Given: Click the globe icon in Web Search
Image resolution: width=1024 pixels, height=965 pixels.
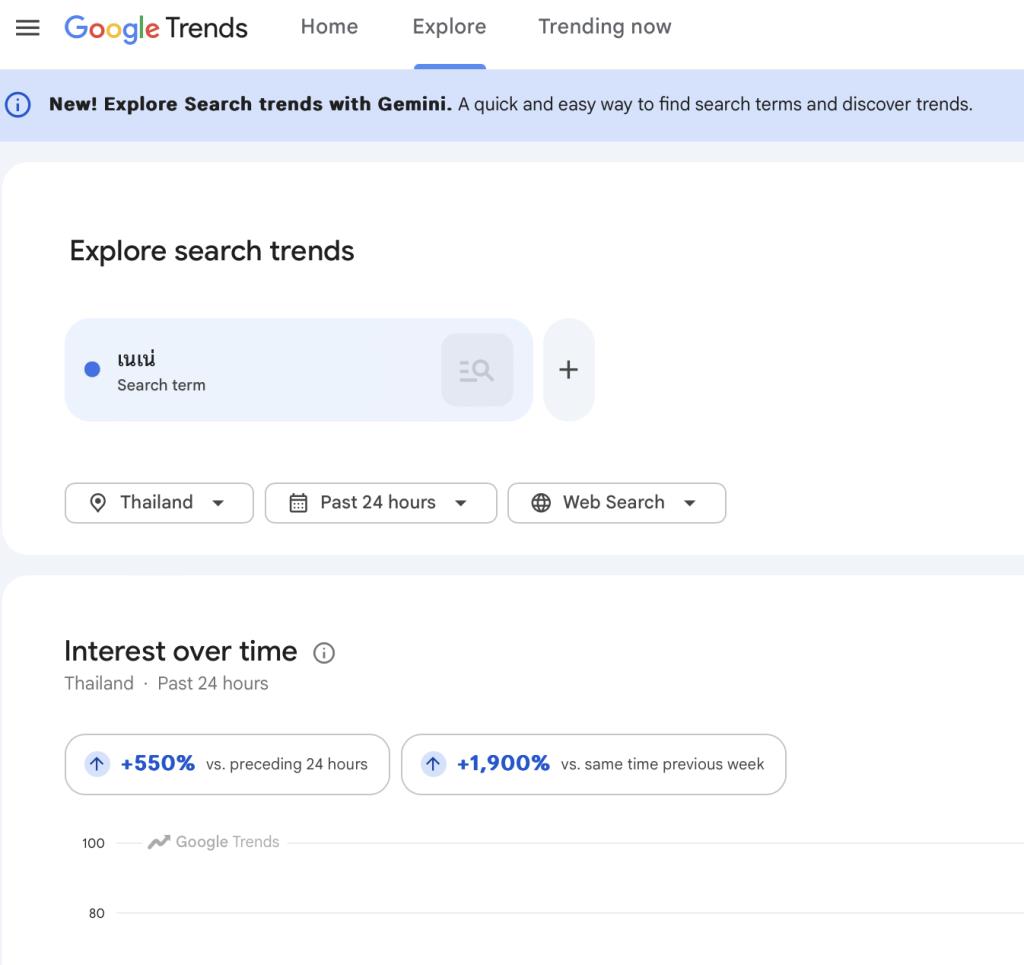Looking at the screenshot, I should click(x=541, y=503).
